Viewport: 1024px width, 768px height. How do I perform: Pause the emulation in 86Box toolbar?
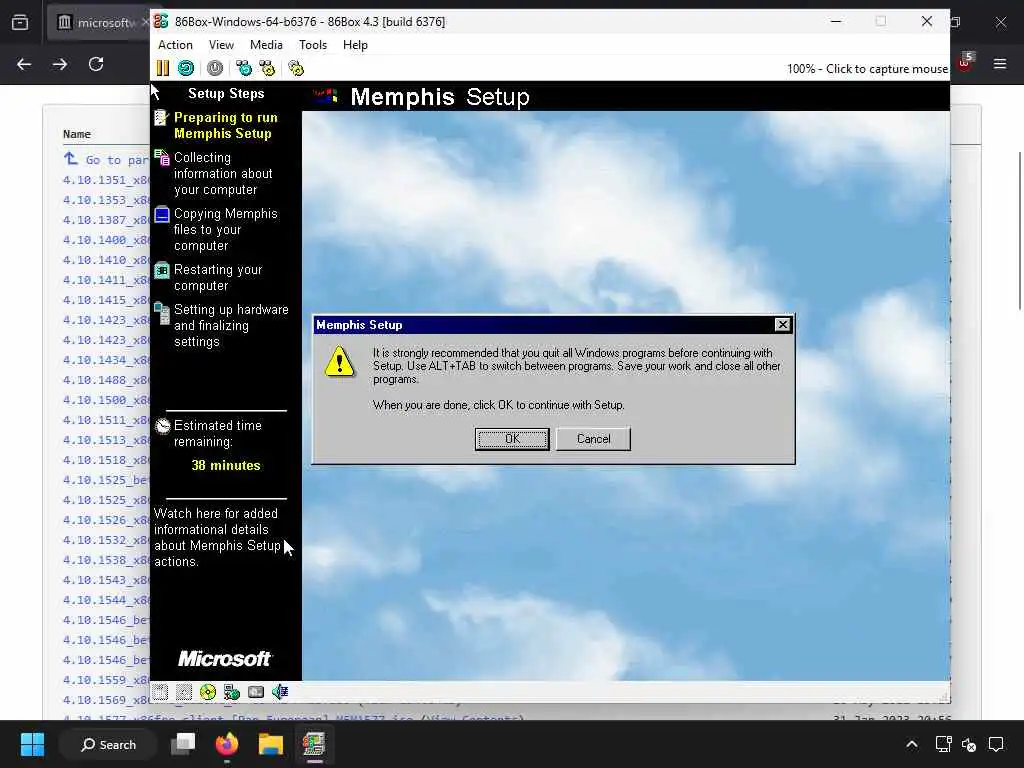click(163, 68)
